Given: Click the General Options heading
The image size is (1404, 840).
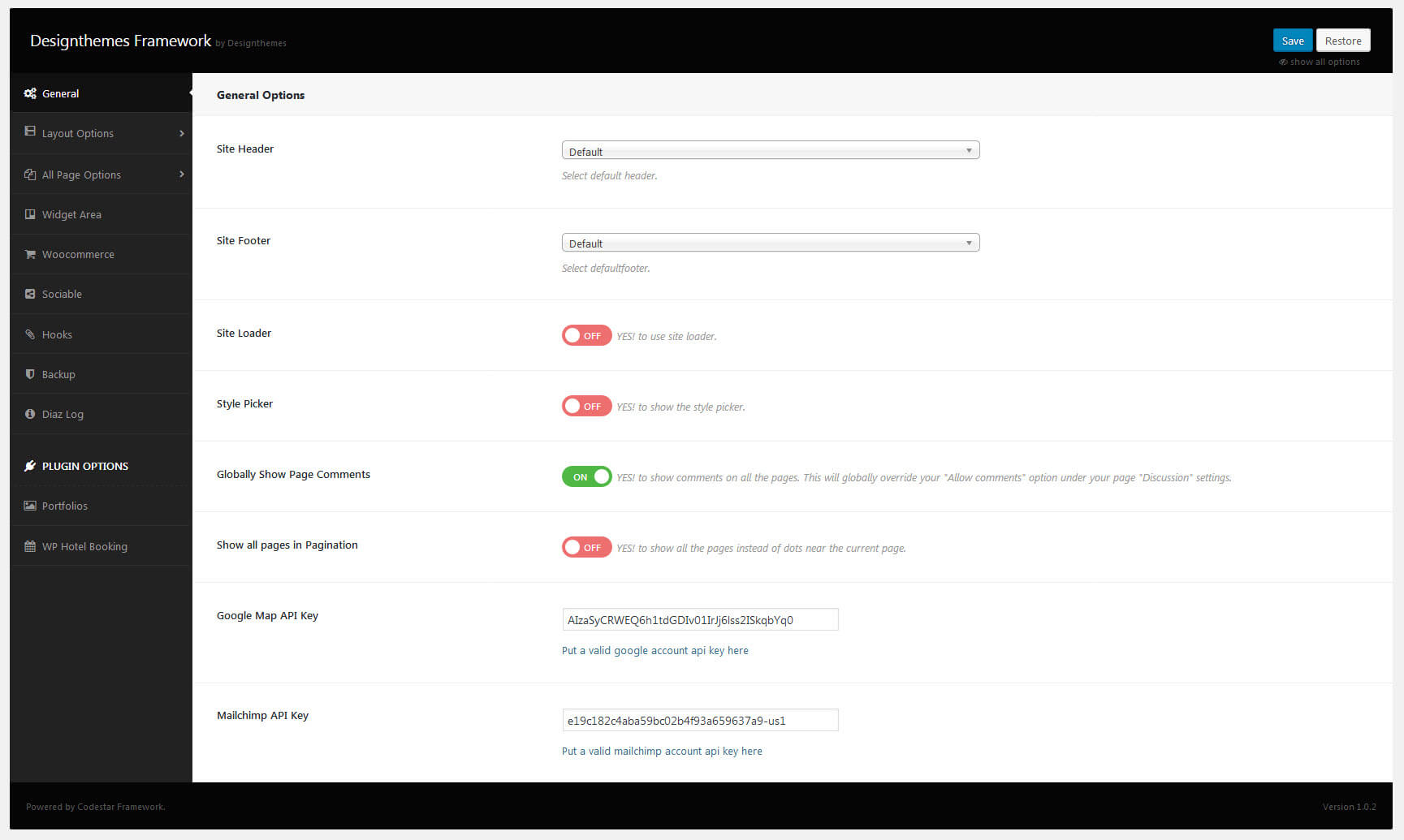Looking at the screenshot, I should [x=261, y=95].
